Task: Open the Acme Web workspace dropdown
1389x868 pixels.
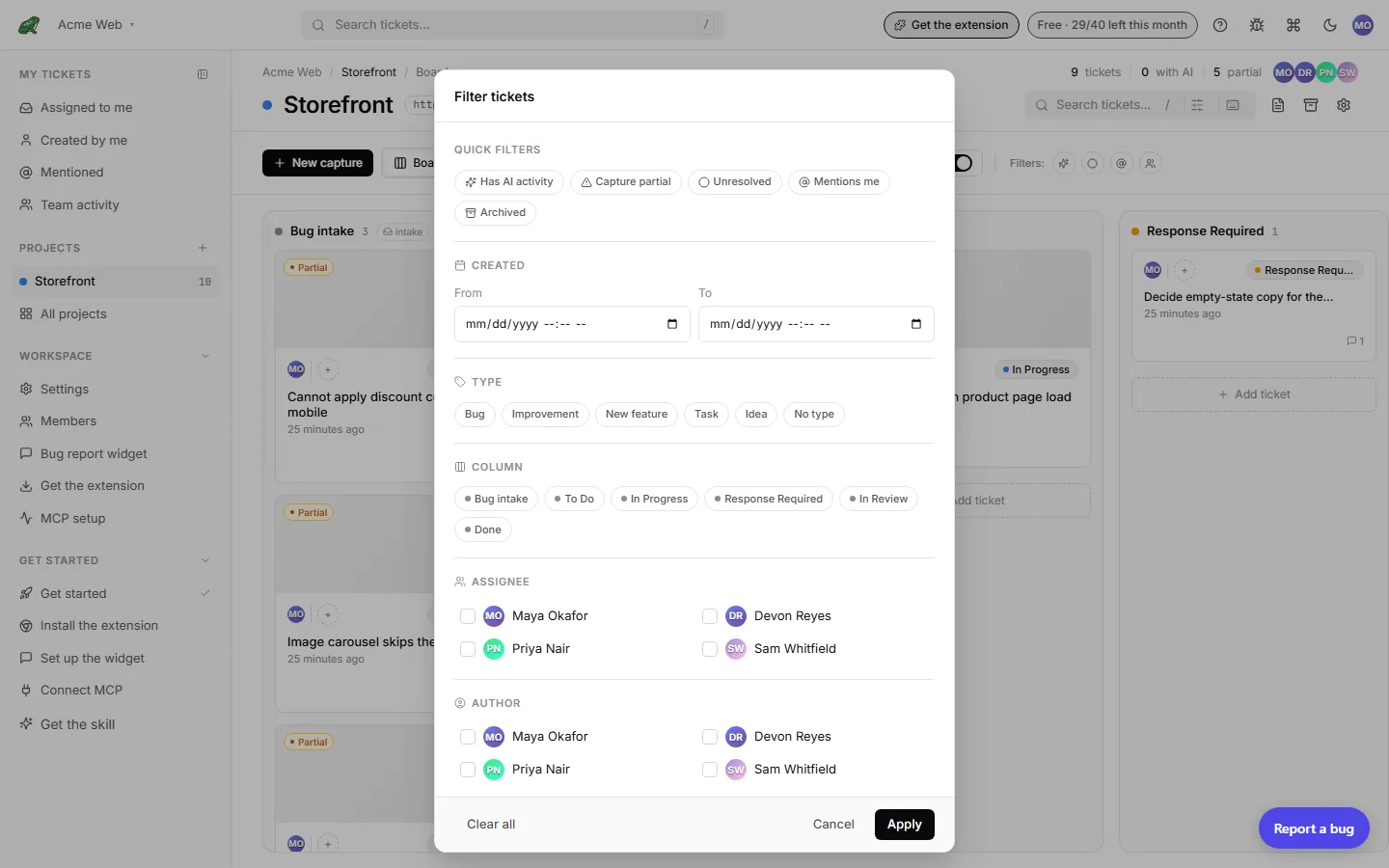Action: click(95, 25)
